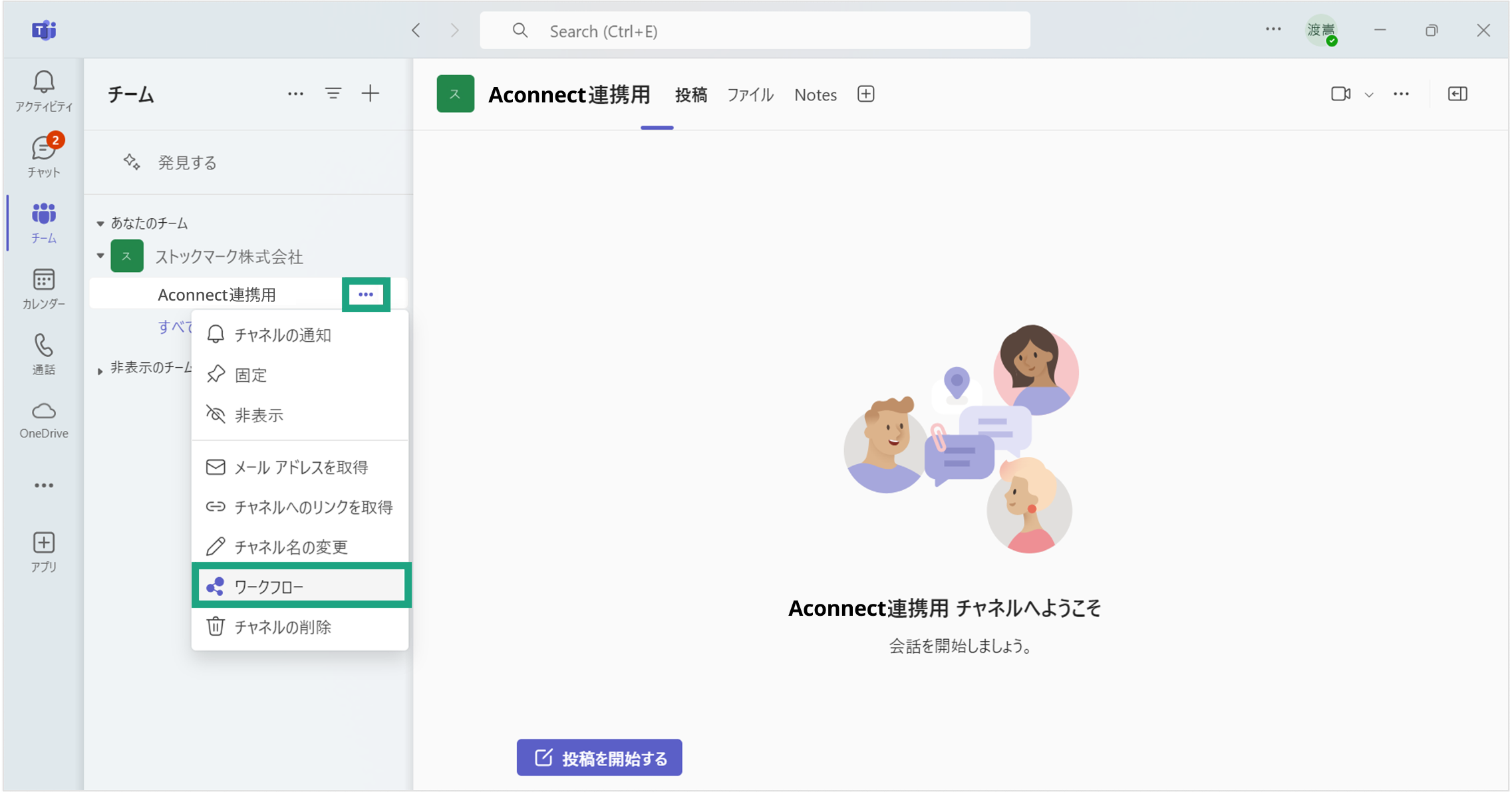Screen dimensions: 1512x792
Task: Click 投稿を開始する button
Action: click(599, 757)
